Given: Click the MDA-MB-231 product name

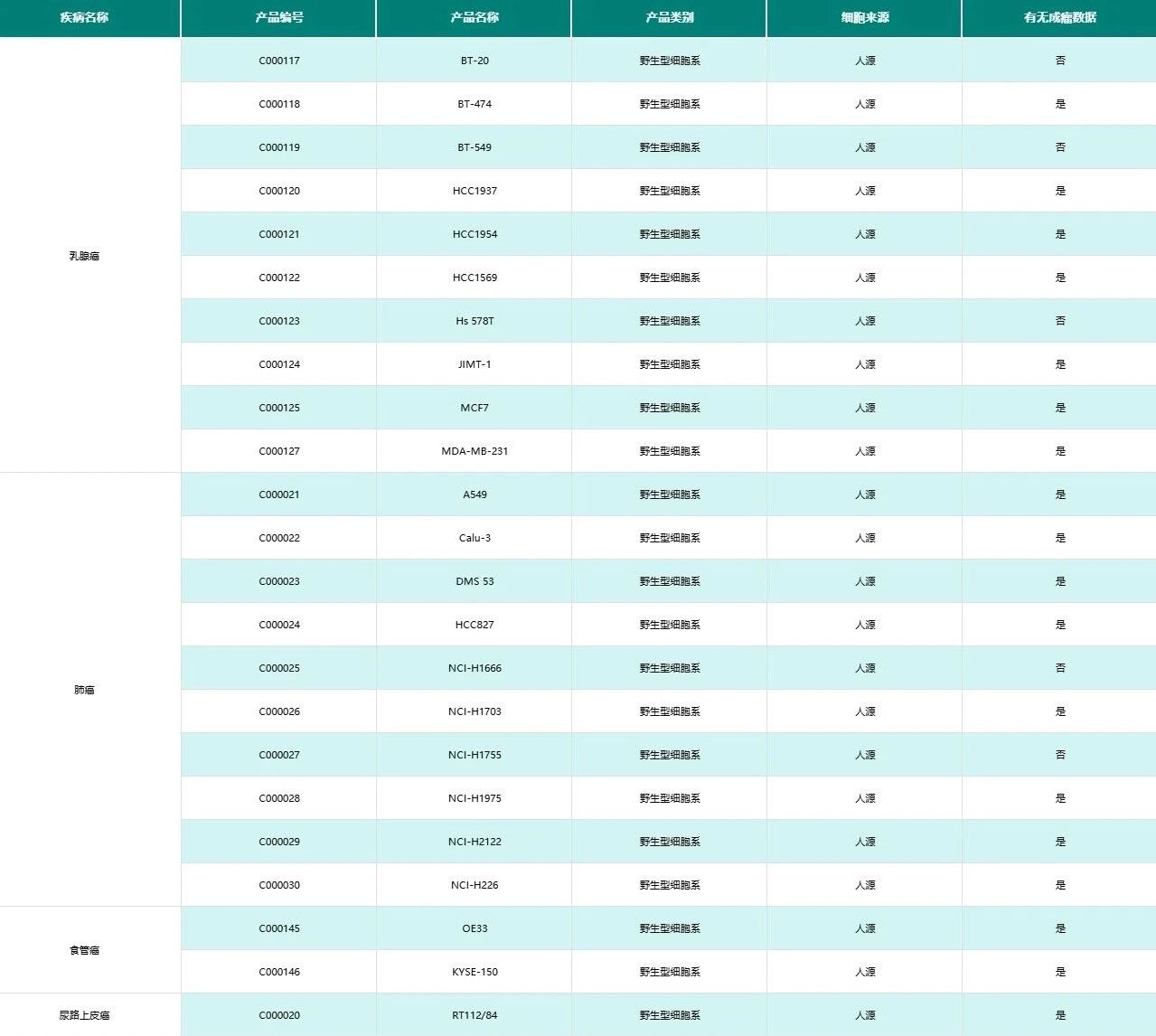Looking at the screenshot, I should tap(475, 451).
